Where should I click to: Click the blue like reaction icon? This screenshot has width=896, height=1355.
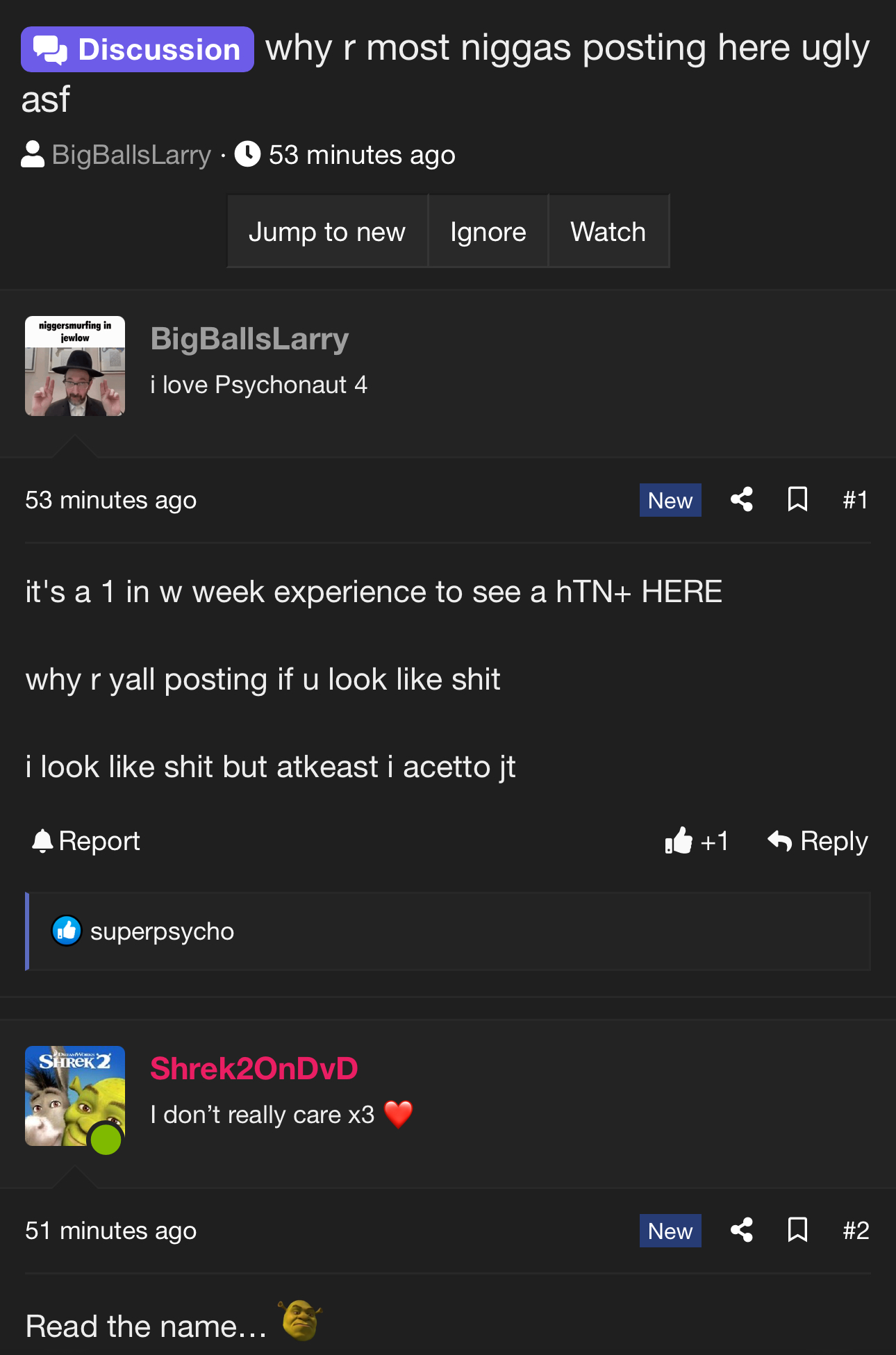(67, 931)
